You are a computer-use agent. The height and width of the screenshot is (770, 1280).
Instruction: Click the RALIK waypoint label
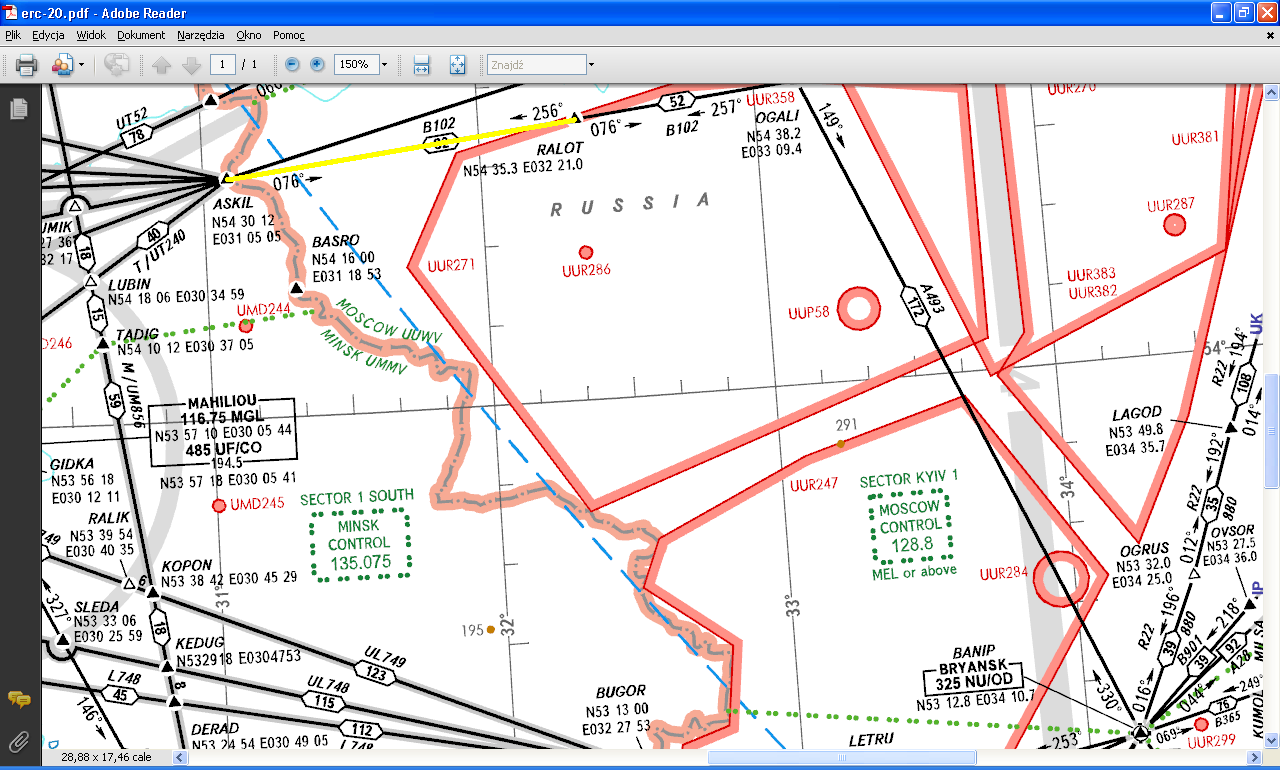[x=108, y=517]
